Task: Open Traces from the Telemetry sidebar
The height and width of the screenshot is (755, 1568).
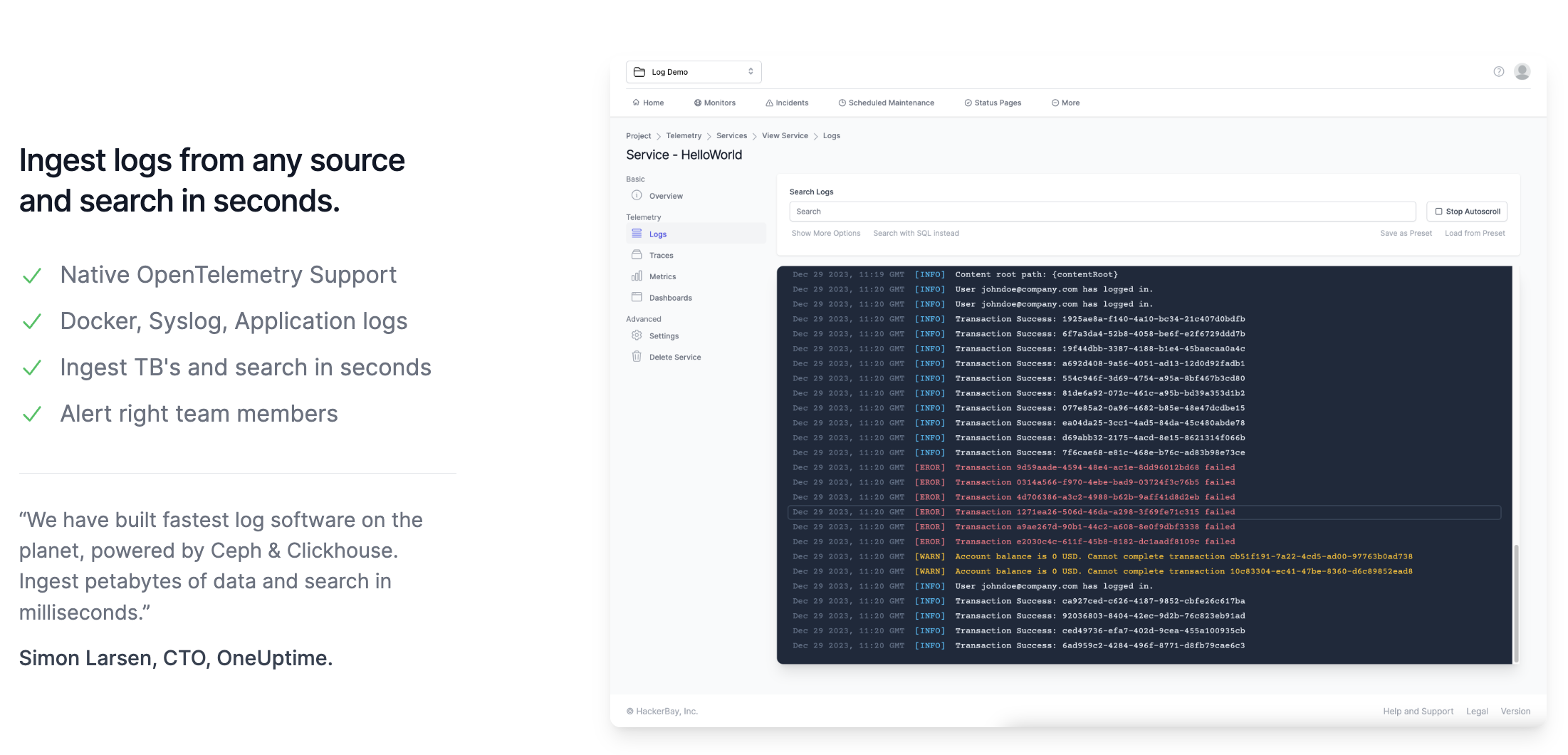Action: pyautogui.click(x=637, y=254)
